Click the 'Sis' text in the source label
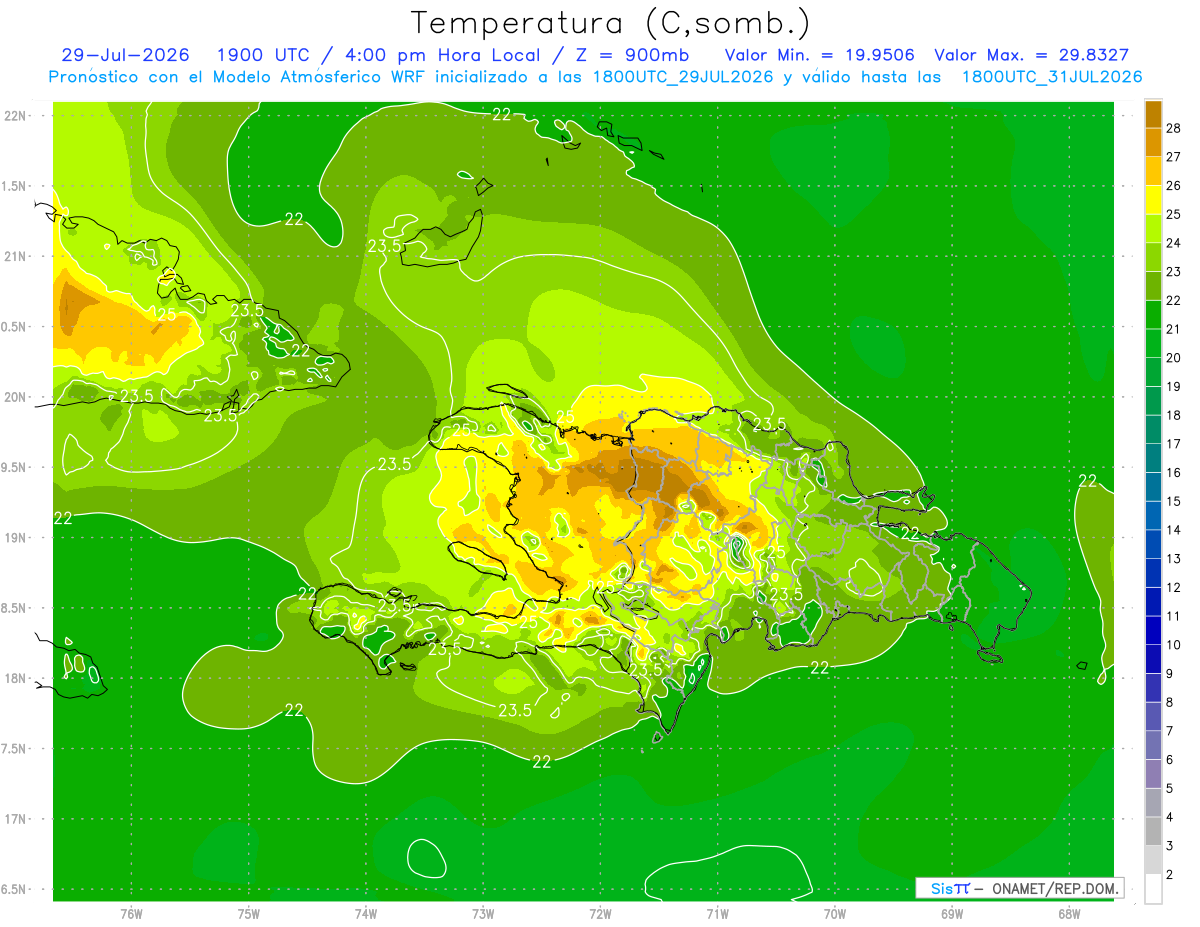The height and width of the screenshot is (927, 1200). pos(940,889)
